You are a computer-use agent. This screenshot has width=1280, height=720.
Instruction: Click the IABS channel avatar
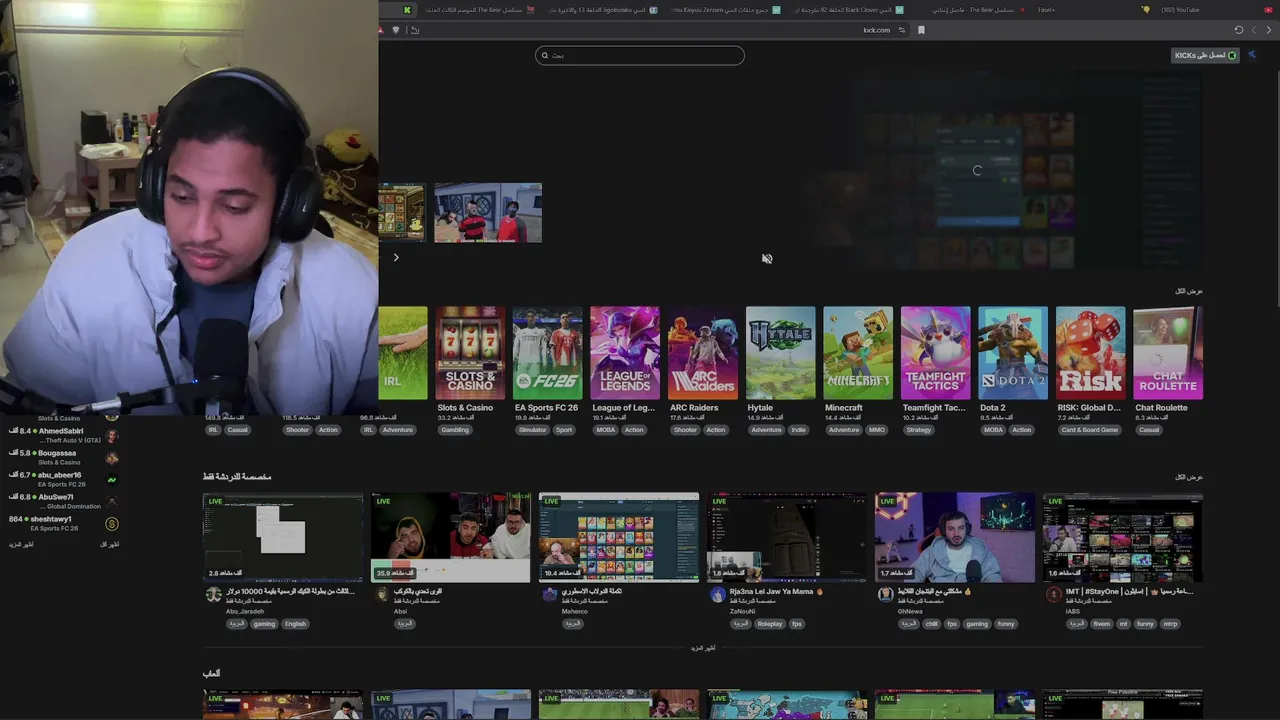[1053, 595]
